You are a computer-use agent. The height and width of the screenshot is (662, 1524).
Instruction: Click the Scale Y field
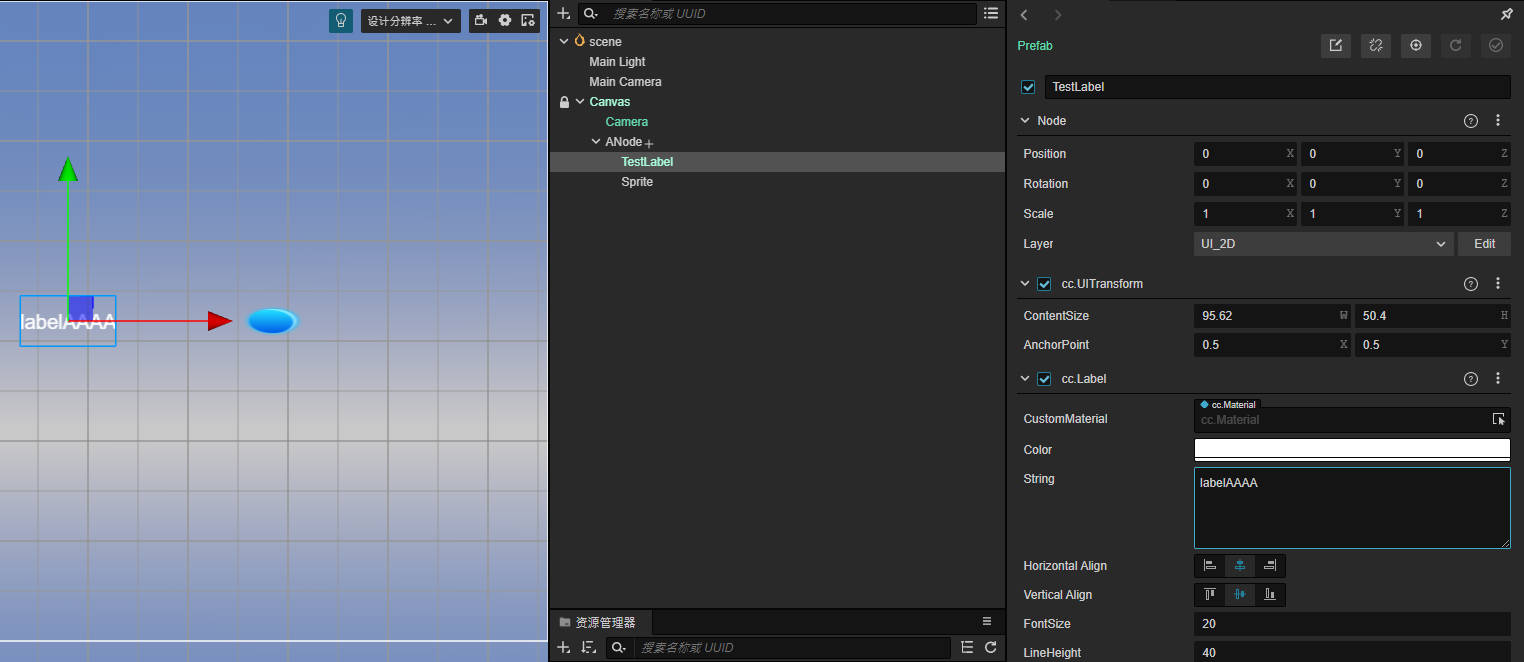click(x=1352, y=214)
